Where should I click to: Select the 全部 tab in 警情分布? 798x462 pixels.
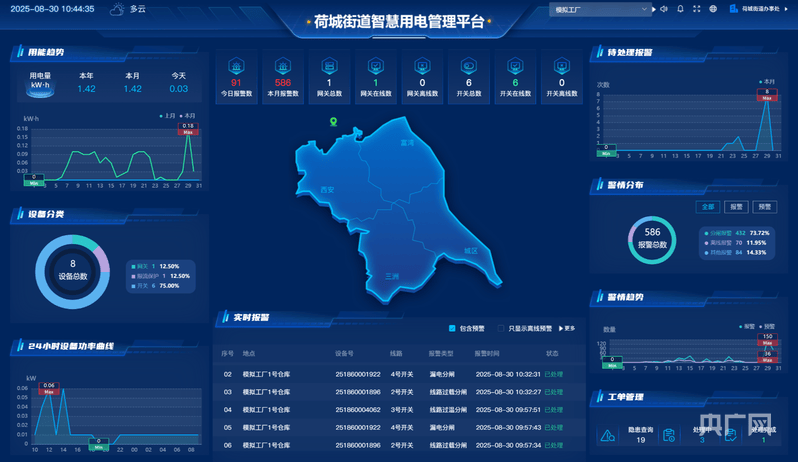click(708, 207)
